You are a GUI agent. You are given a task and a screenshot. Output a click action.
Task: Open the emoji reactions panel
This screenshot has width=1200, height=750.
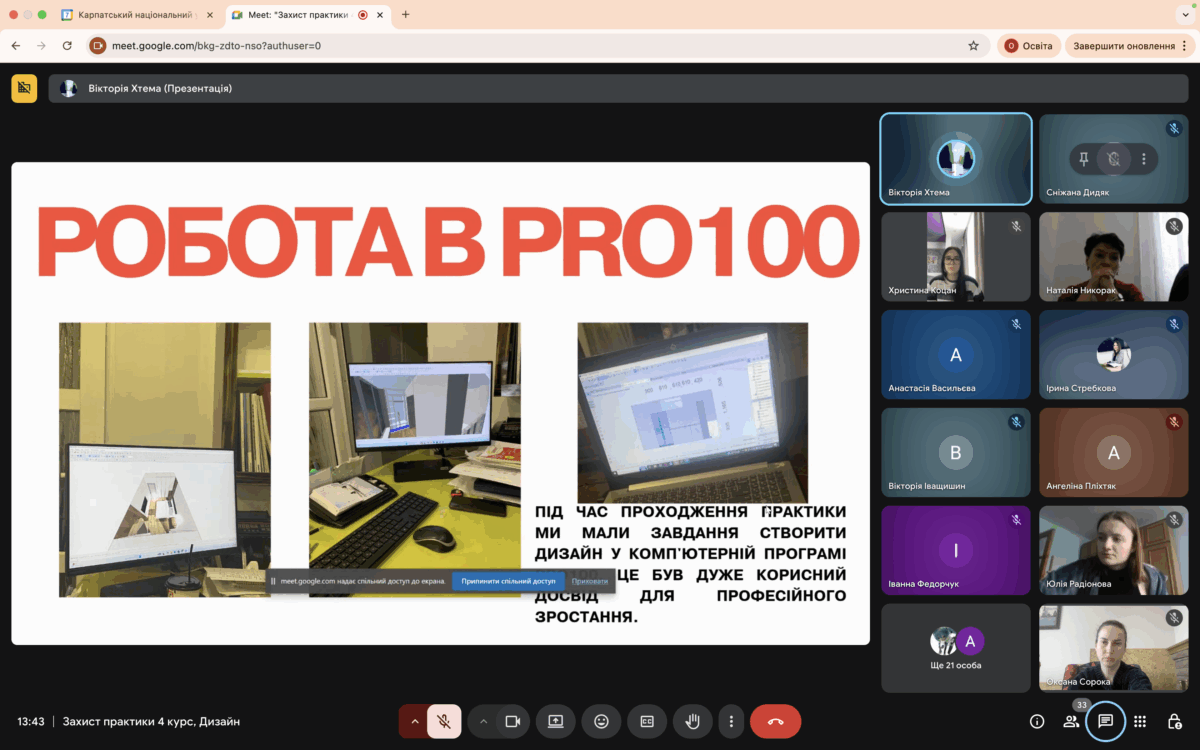click(x=601, y=721)
